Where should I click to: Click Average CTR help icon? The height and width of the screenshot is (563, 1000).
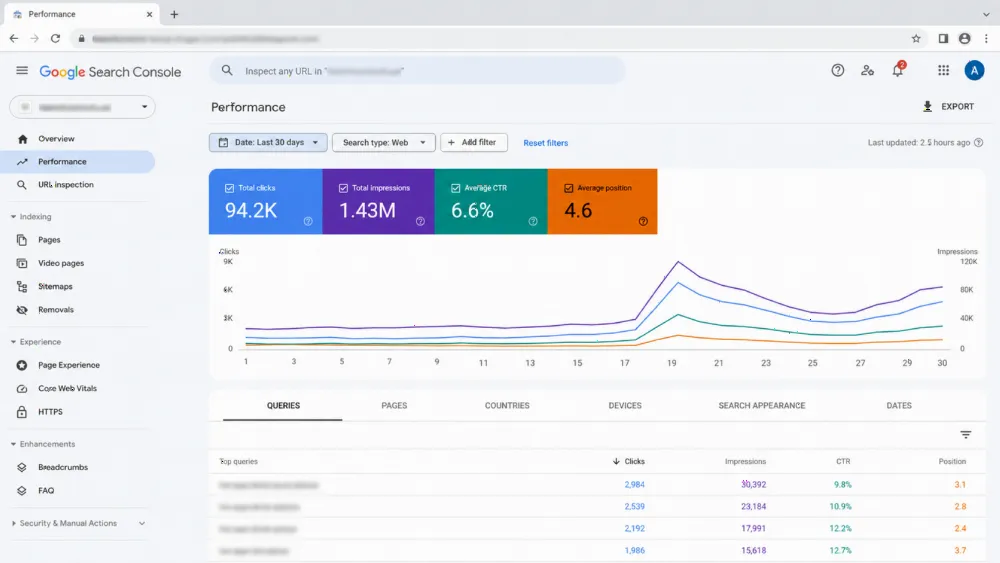pos(533,221)
